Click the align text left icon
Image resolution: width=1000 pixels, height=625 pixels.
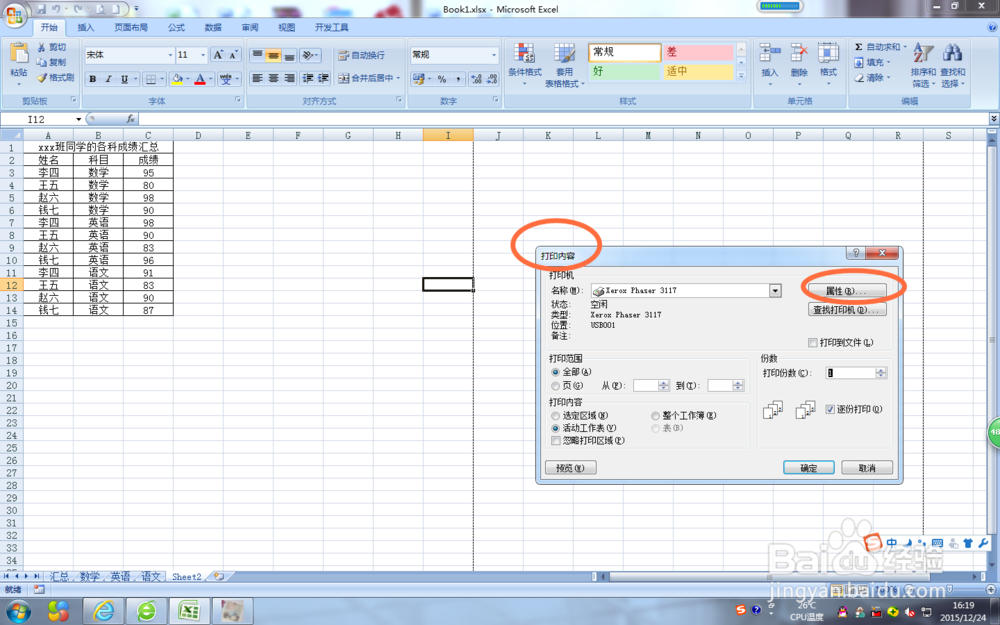click(257, 78)
